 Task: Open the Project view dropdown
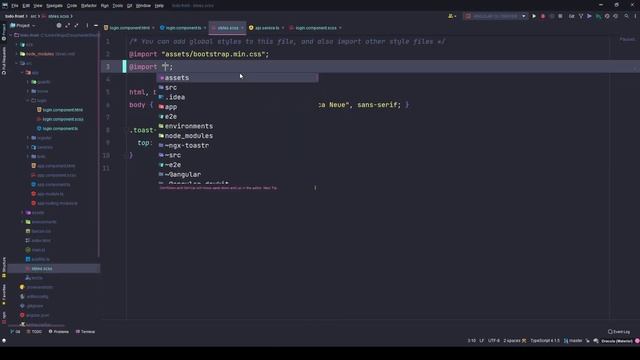point(23,25)
